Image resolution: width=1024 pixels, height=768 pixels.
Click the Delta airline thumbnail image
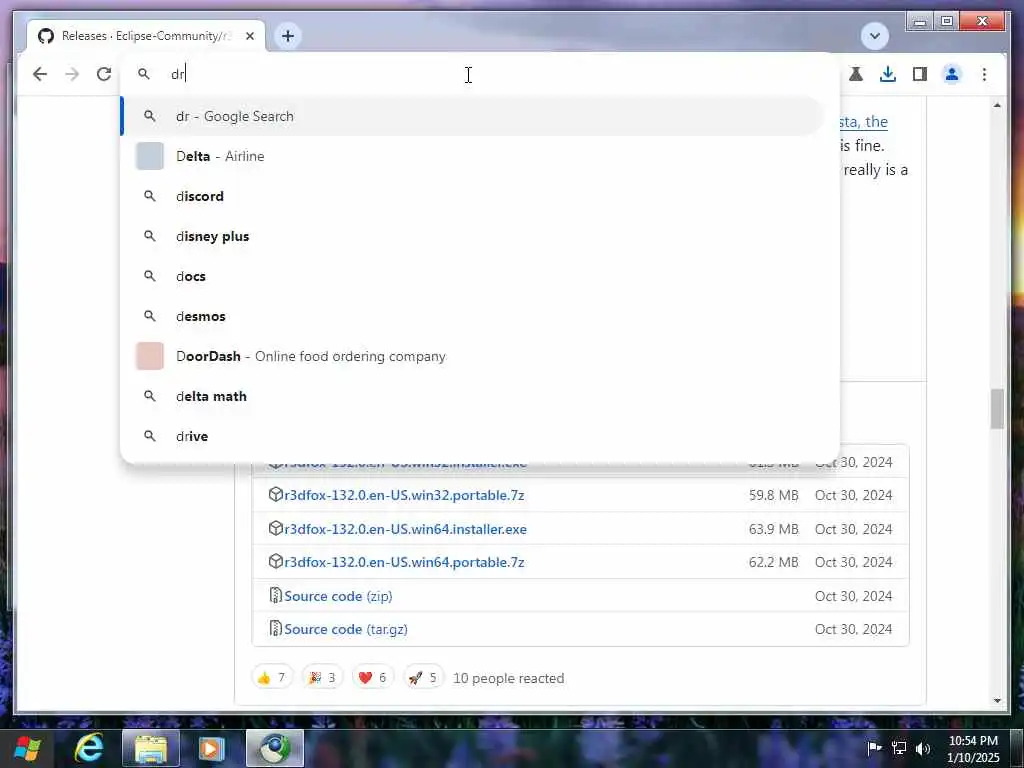[150, 156]
